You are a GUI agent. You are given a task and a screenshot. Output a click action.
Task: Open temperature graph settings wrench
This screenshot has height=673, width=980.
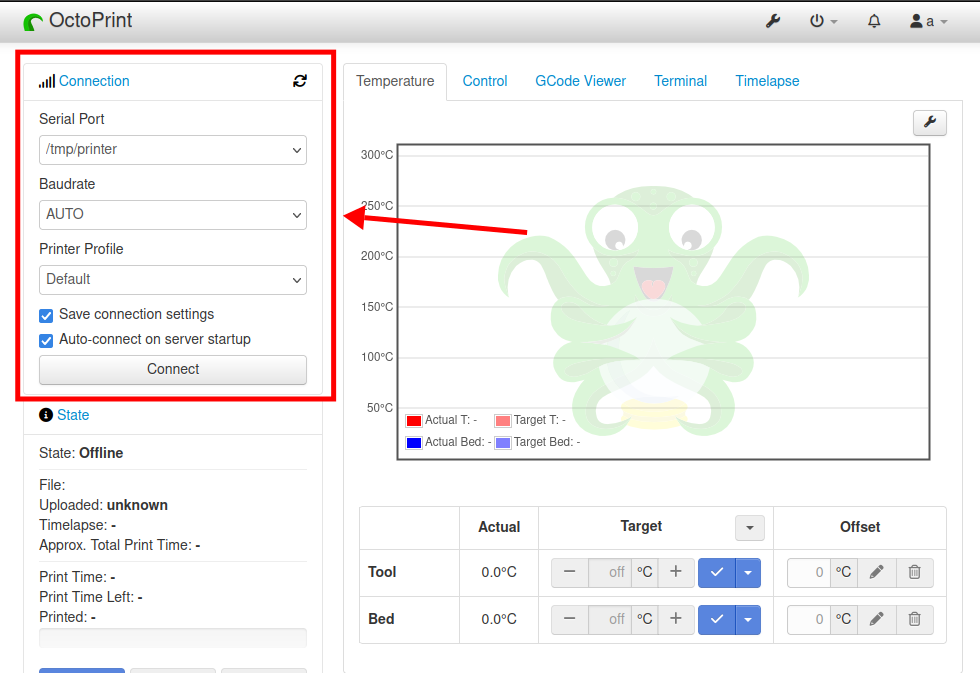[x=930, y=122]
